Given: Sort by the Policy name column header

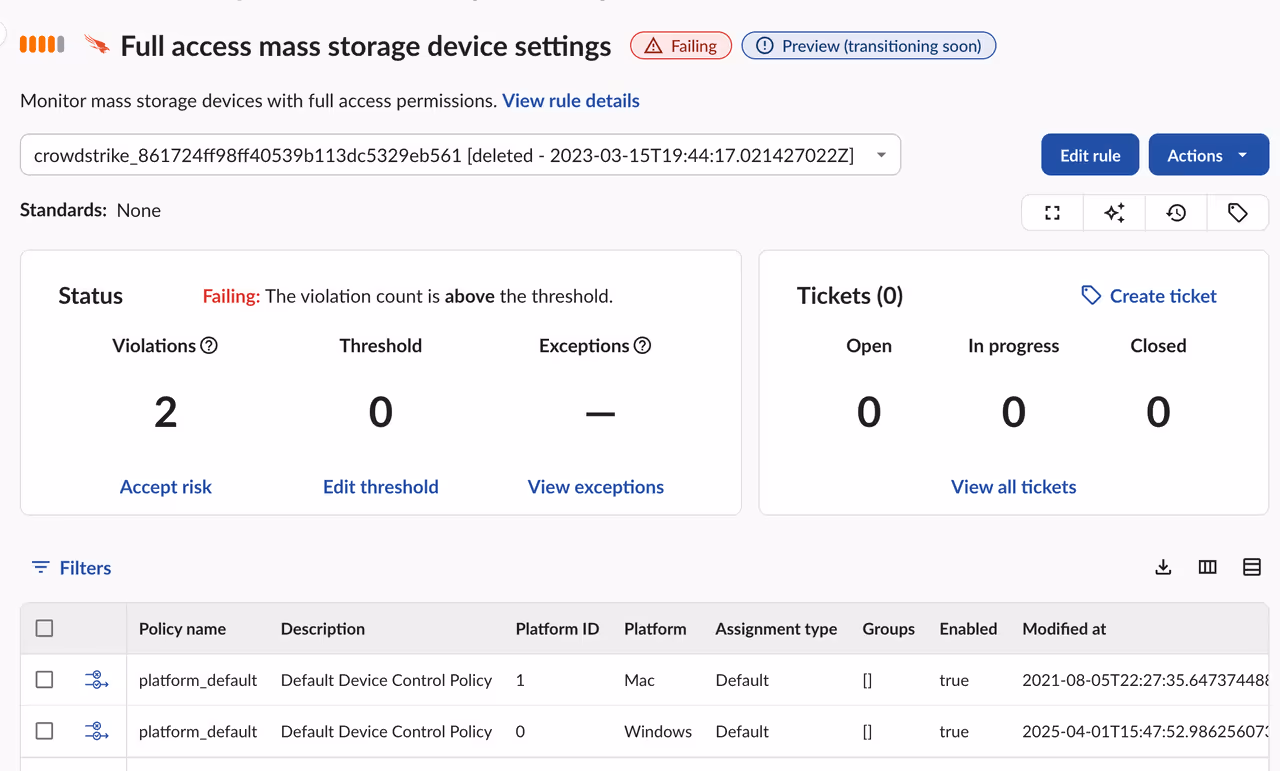Looking at the screenshot, I should 182,629.
